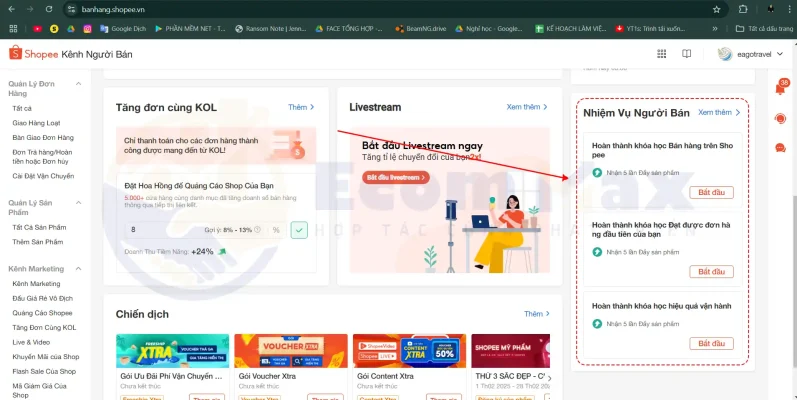This screenshot has height=400, width=797.
Task: Open Kênh Marketing sub-item in sidebar
Action: (36, 284)
